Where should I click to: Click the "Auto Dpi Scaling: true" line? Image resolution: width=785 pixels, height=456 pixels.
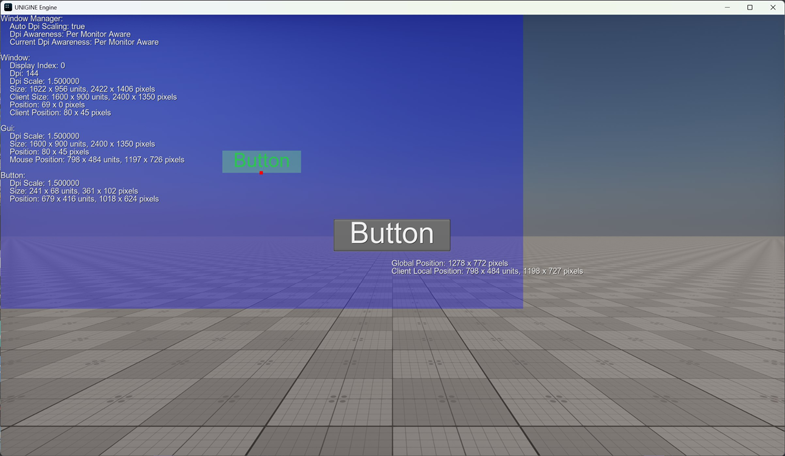click(x=47, y=27)
